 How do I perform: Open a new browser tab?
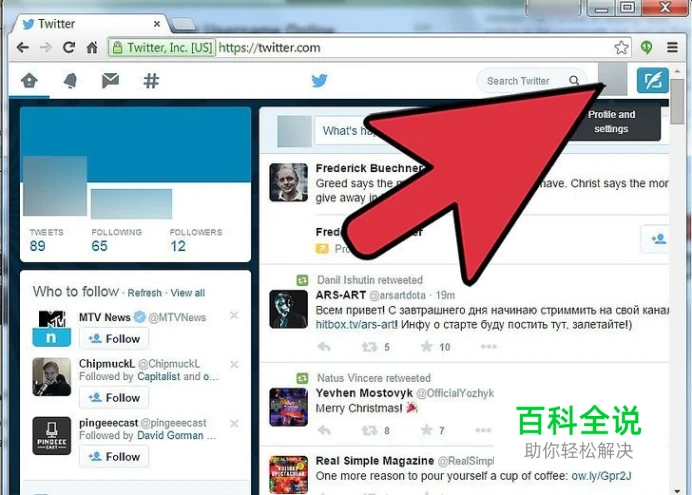pos(183,24)
